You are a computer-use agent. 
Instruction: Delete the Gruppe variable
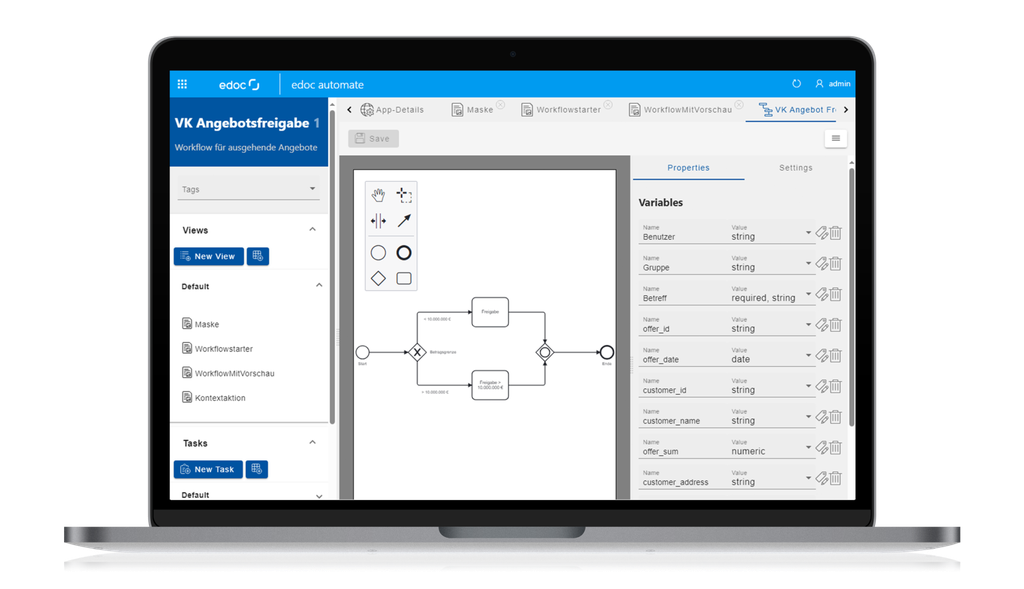point(835,264)
